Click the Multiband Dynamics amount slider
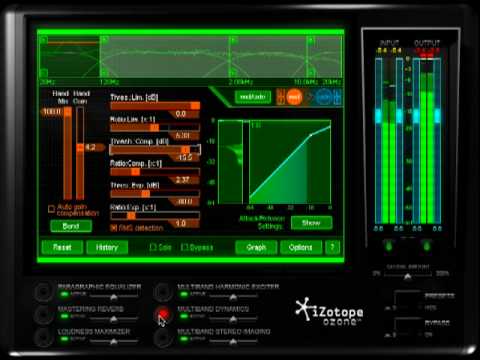Viewport: 480px width, 360px height. pos(233,318)
